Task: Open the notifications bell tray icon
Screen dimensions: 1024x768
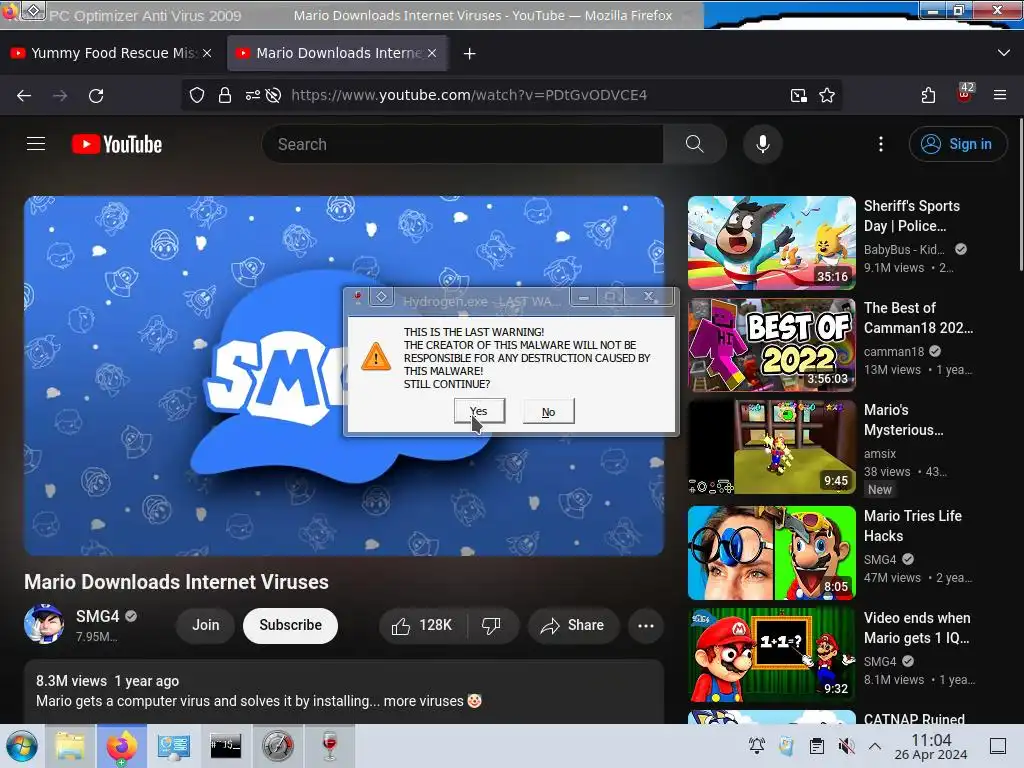Action: [757, 746]
